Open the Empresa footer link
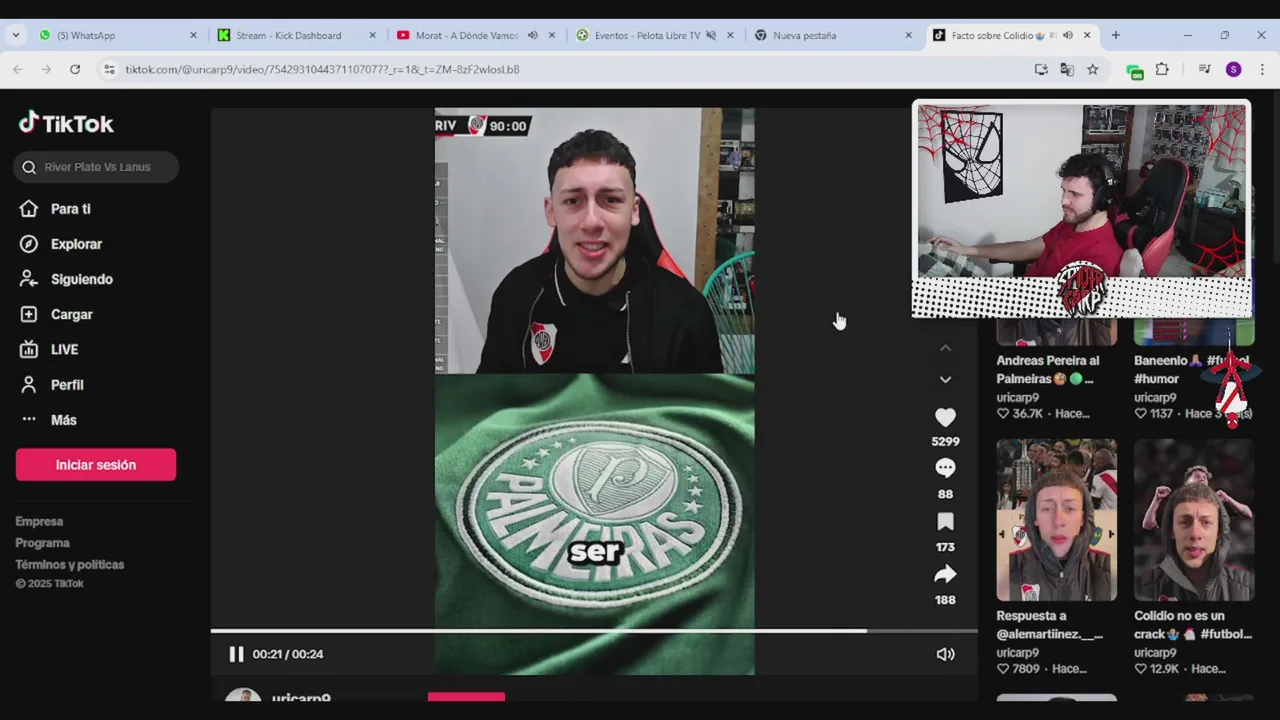The width and height of the screenshot is (1280, 720). (39, 521)
